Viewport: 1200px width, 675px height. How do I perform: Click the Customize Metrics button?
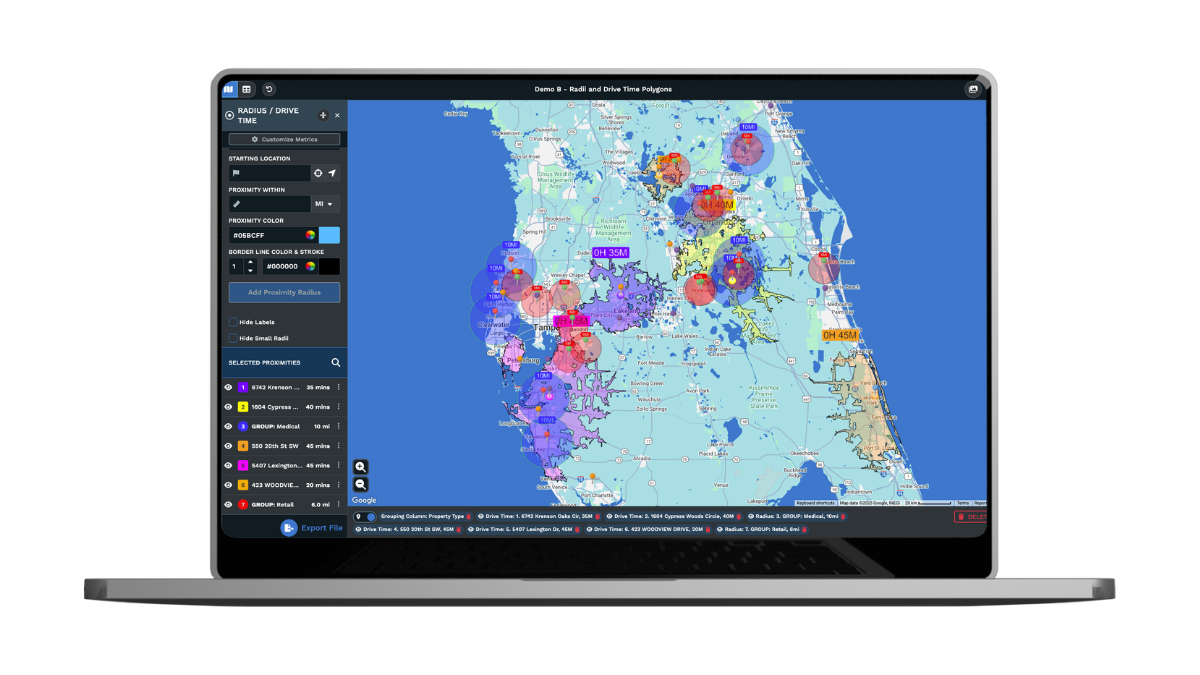pyautogui.click(x=284, y=140)
